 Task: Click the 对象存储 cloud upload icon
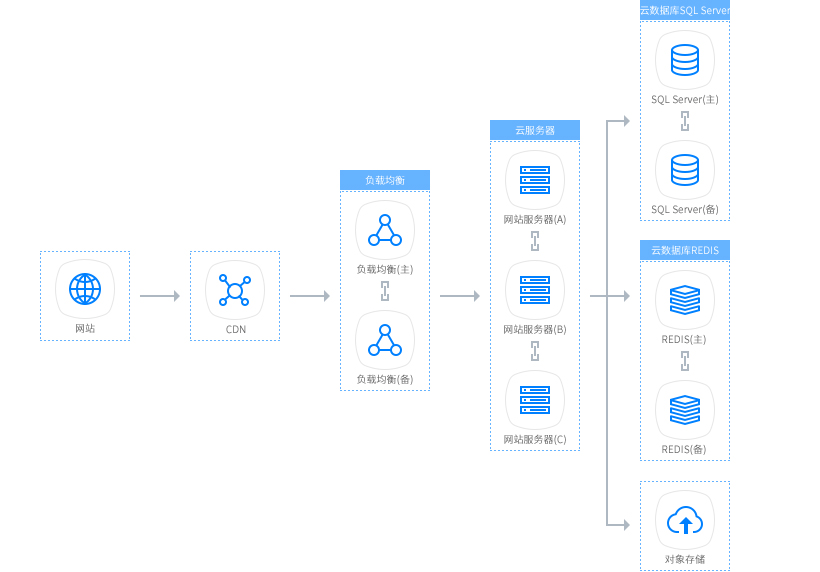(685, 520)
